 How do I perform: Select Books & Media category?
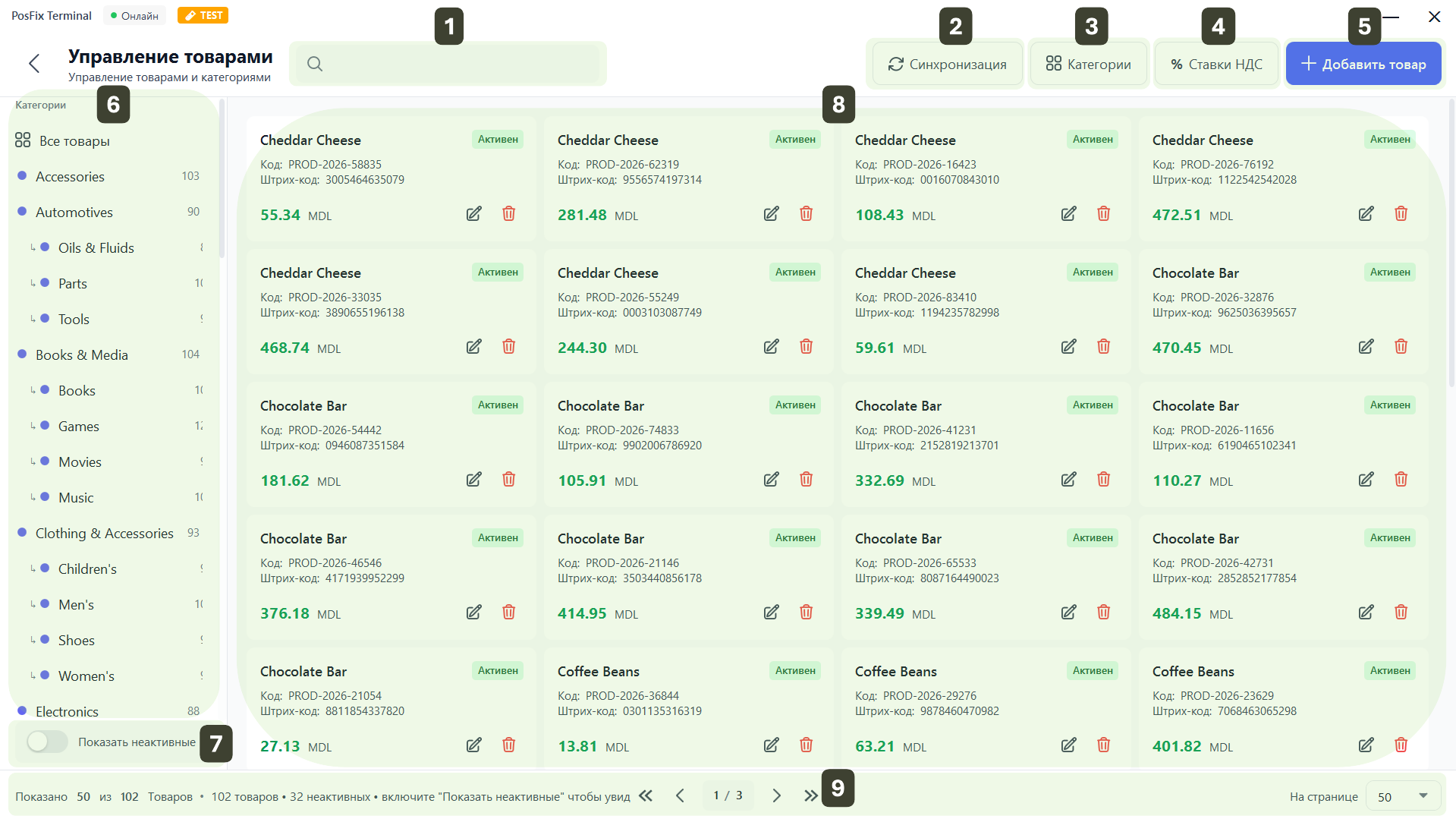(x=82, y=355)
